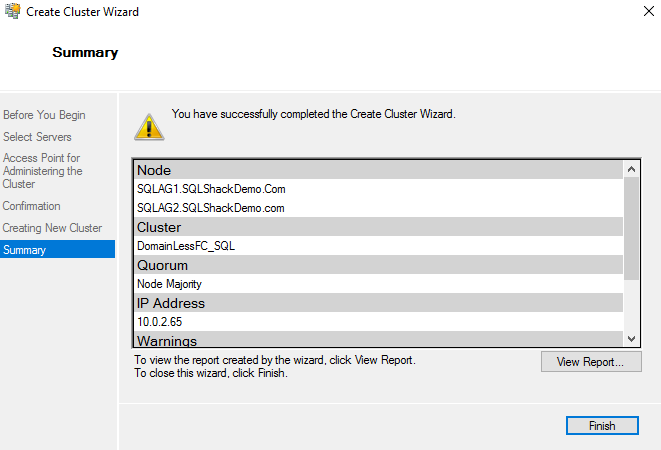
Task: Select Access Point for Administering the Cluster step
Action: 42,171
